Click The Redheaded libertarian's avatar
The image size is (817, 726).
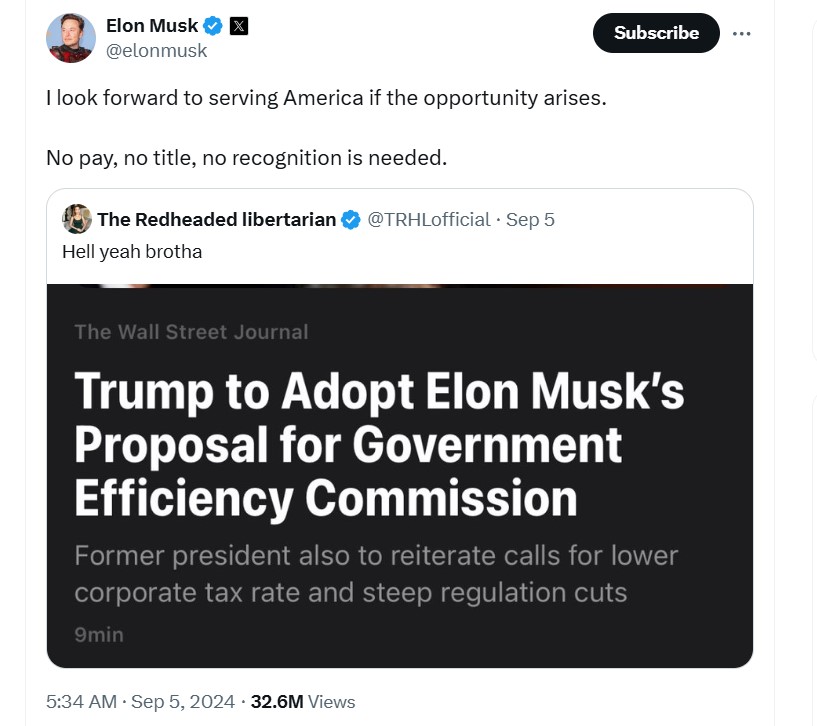[x=77, y=219]
